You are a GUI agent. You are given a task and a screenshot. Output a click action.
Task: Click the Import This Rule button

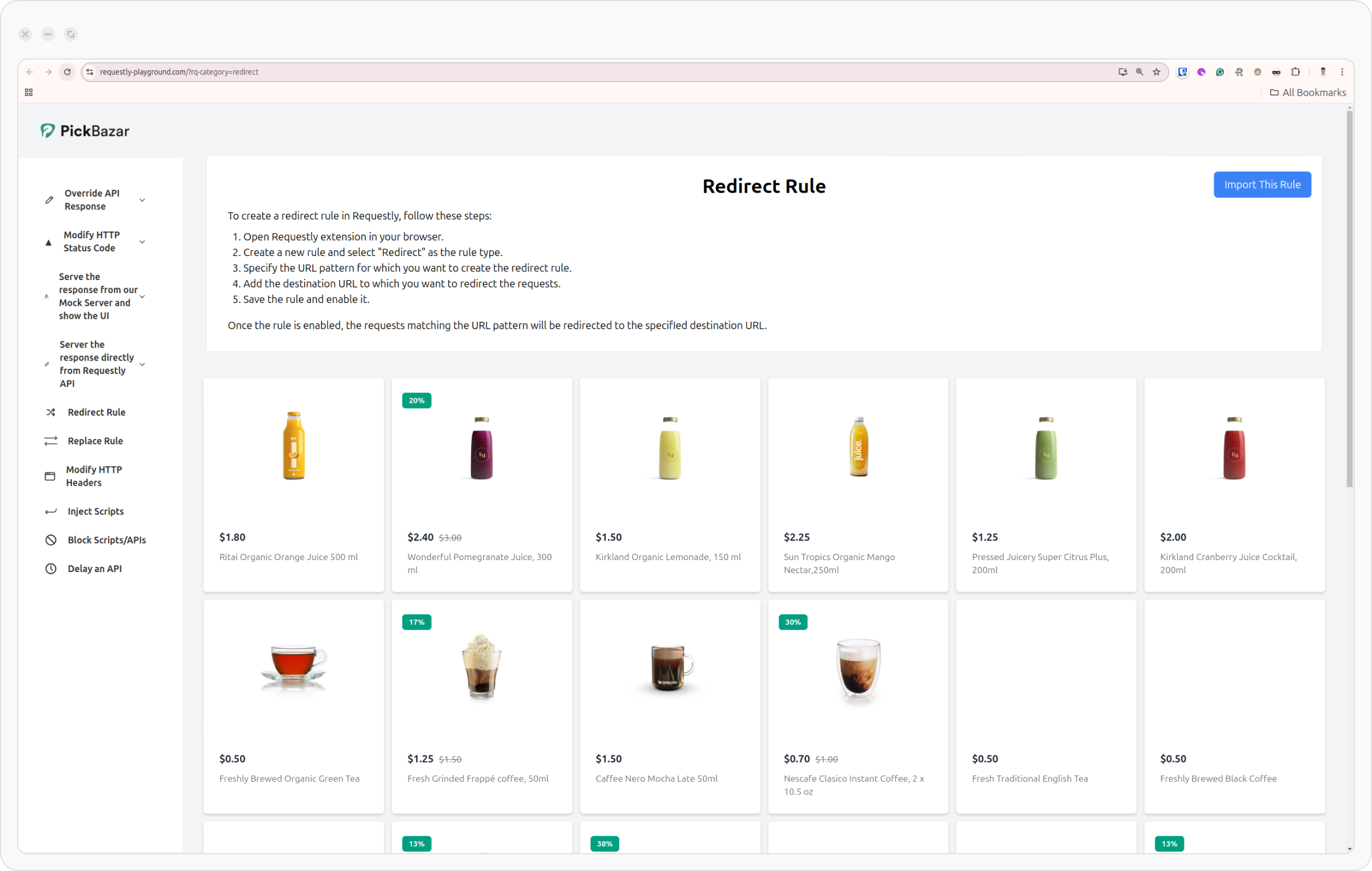1262,185
